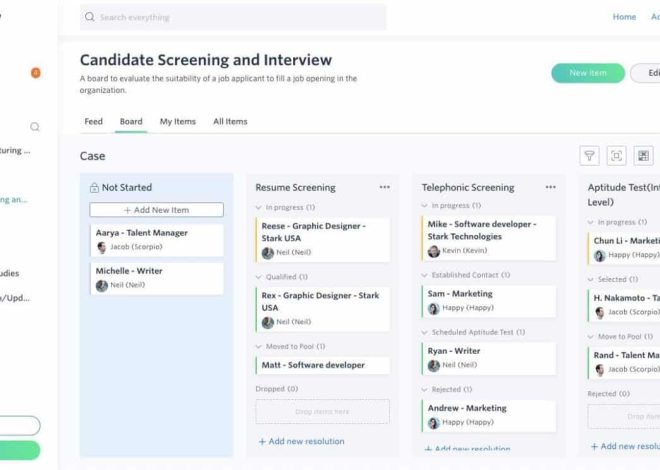Open Matt - Software developer card
The image size is (660, 470).
coord(322,365)
